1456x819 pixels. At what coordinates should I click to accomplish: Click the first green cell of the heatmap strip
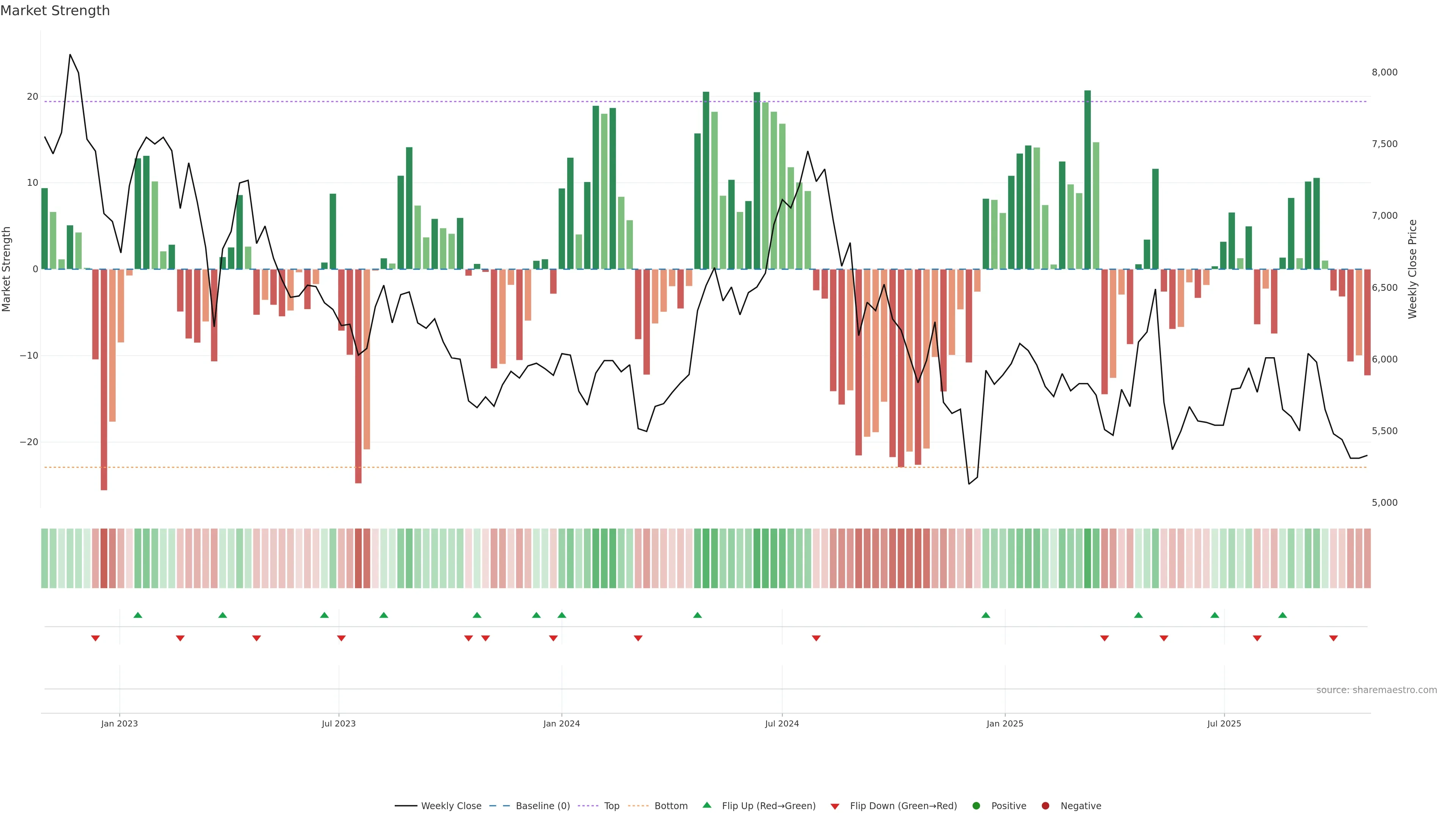tap(45, 559)
